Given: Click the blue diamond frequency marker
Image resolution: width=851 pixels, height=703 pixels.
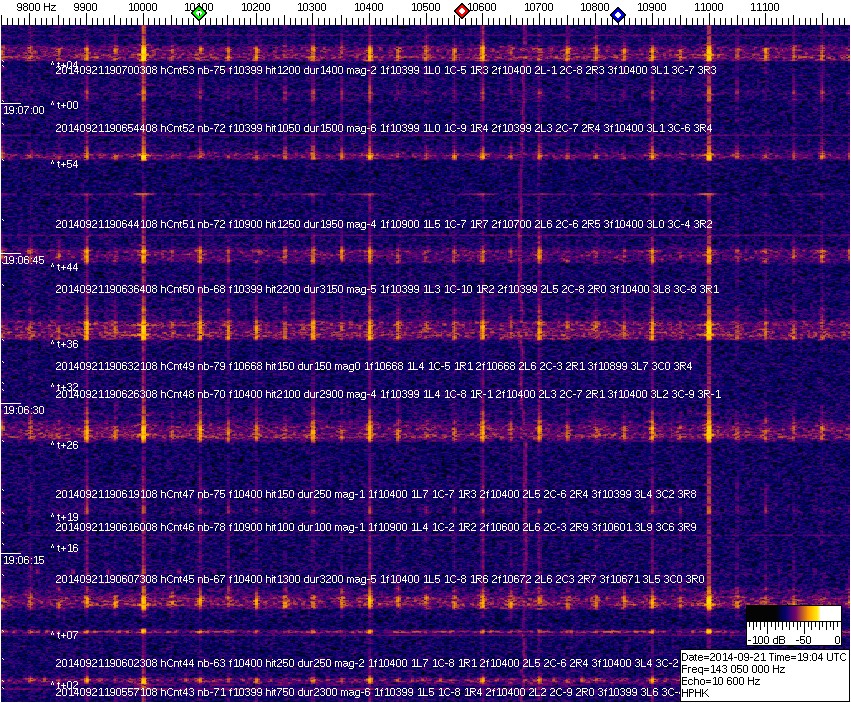Looking at the screenshot, I should click(x=618, y=15).
